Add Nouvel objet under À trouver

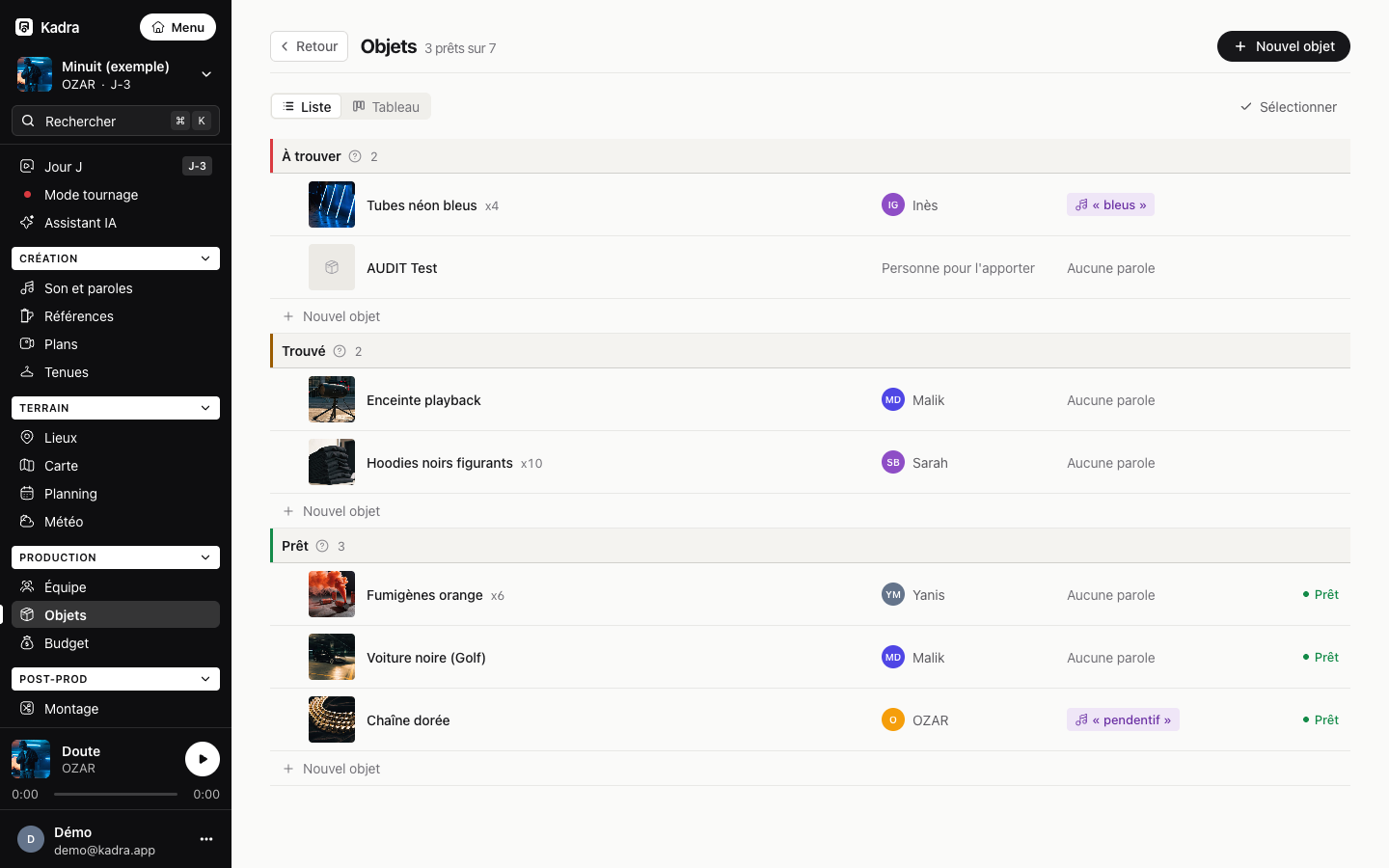coord(332,316)
